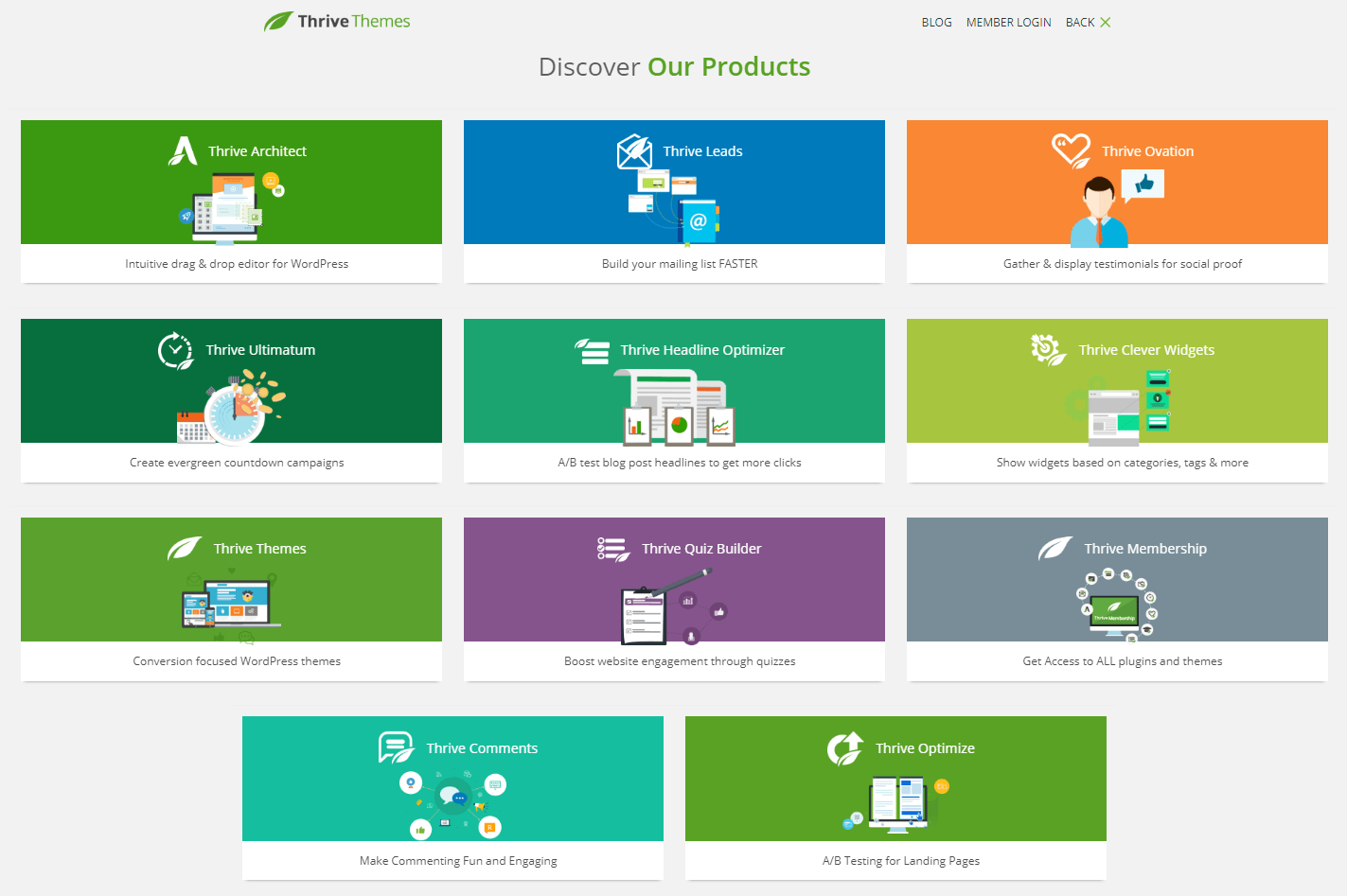
Task: Click 'Show widgets based on categories, tags & more'
Action: [x=1123, y=463]
